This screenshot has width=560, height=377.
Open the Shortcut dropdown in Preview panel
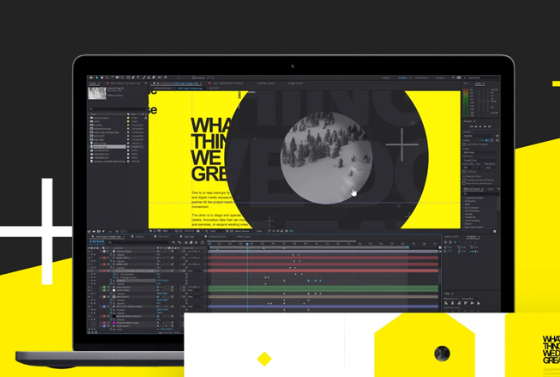(x=479, y=136)
